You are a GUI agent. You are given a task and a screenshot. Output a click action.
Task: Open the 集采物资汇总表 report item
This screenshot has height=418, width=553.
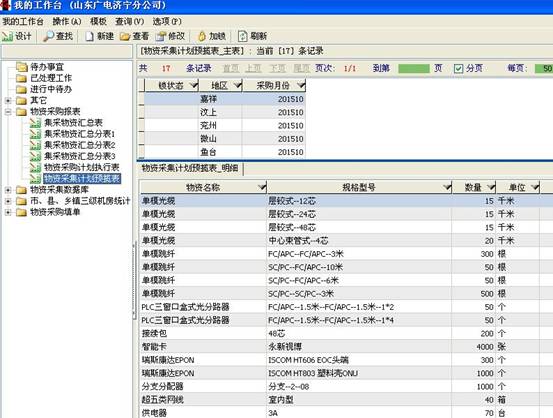coord(73,123)
